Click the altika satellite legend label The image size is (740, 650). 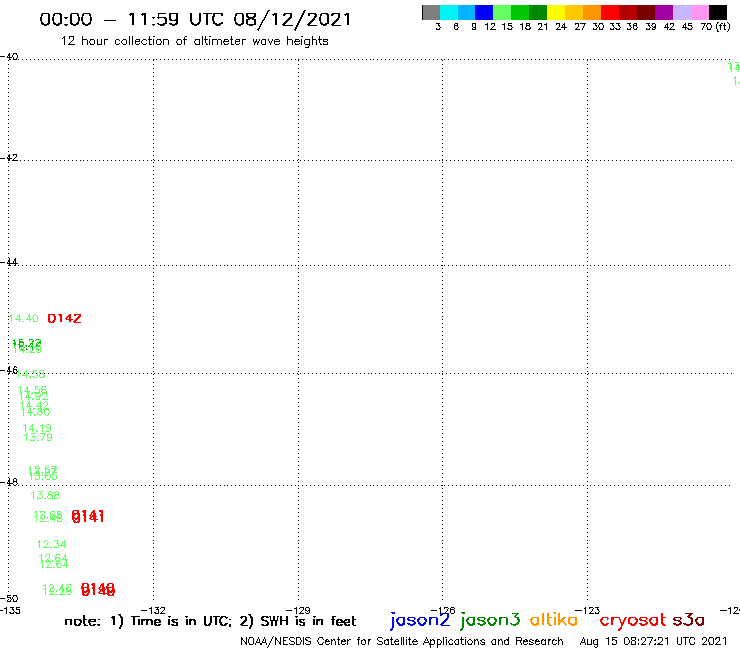554,619
